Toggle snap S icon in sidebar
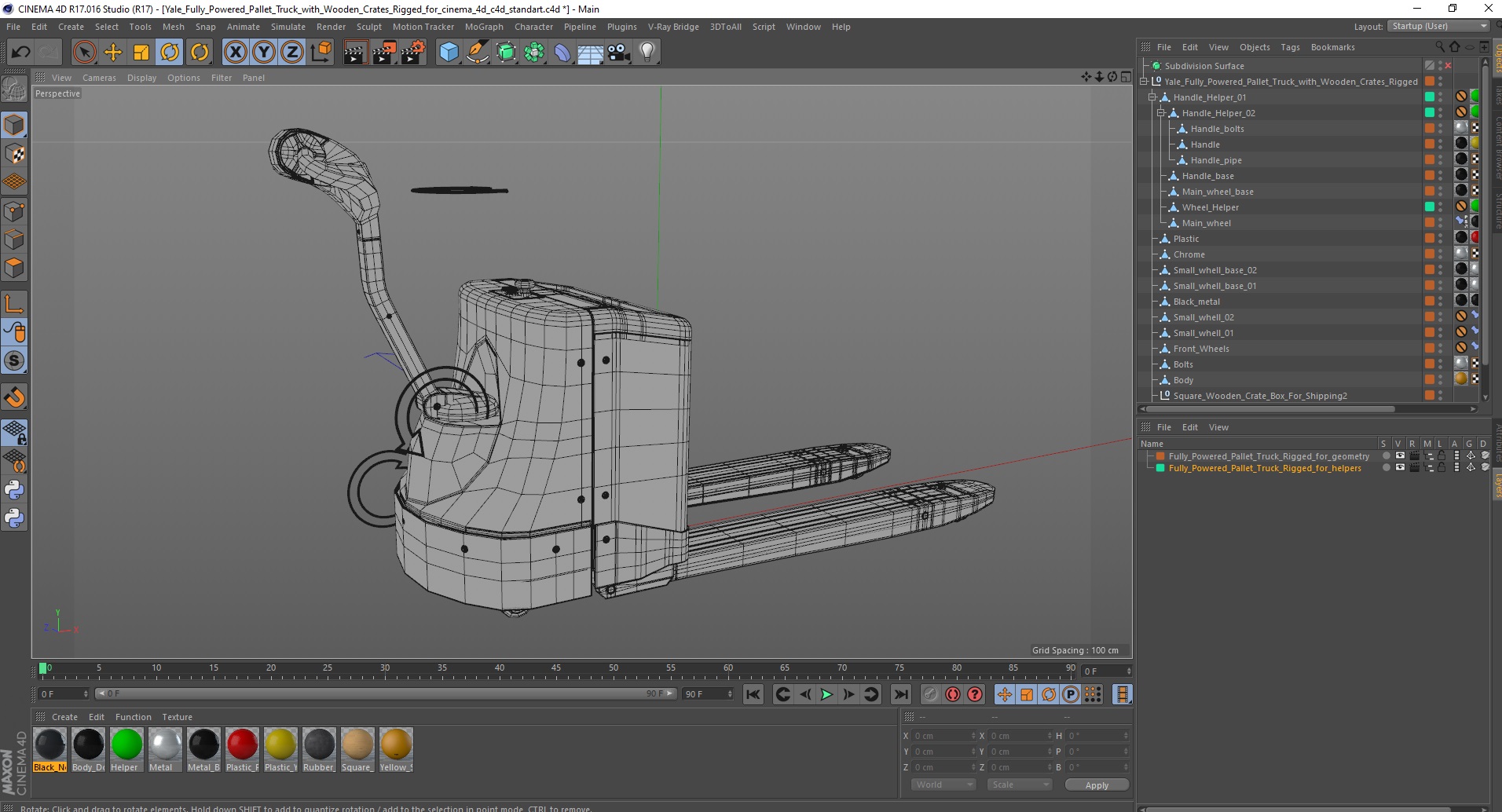Screen dimensions: 1502x812 [x=14, y=360]
